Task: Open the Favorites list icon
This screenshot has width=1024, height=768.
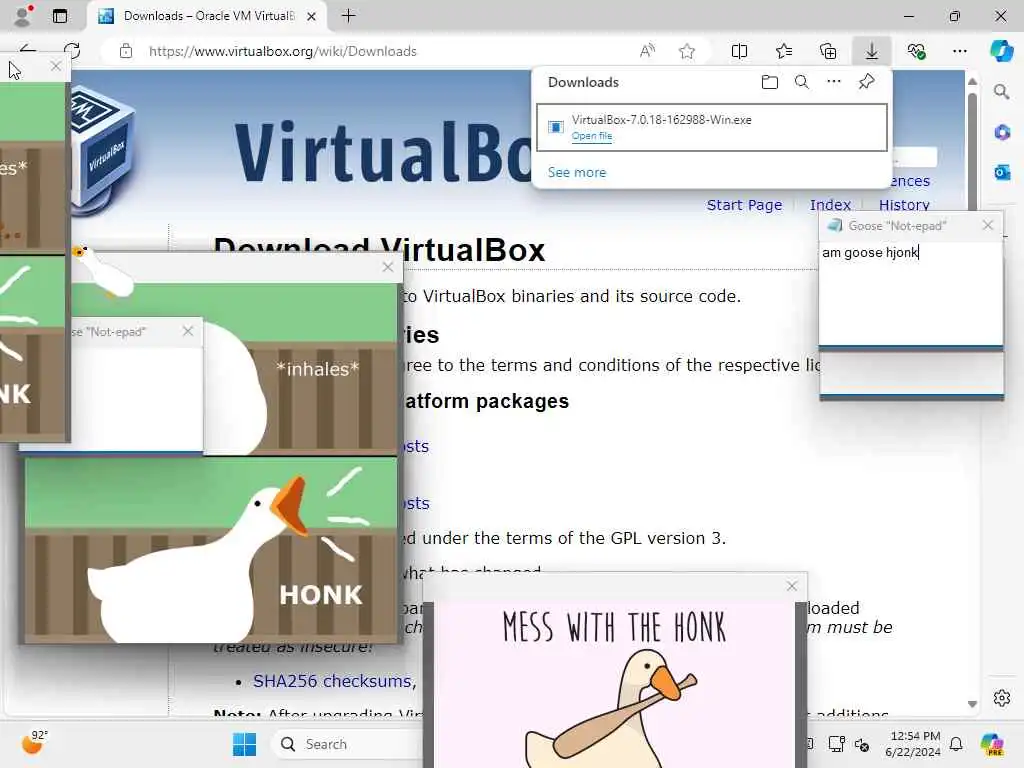Action: (x=784, y=51)
